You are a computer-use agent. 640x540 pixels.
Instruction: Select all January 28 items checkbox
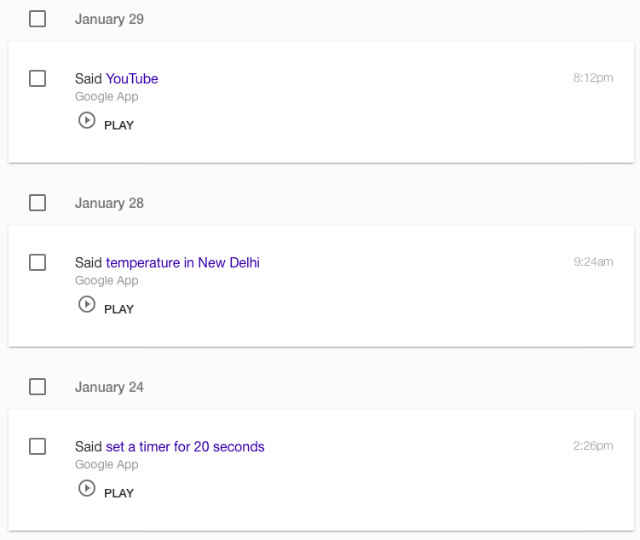coord(38,203)
